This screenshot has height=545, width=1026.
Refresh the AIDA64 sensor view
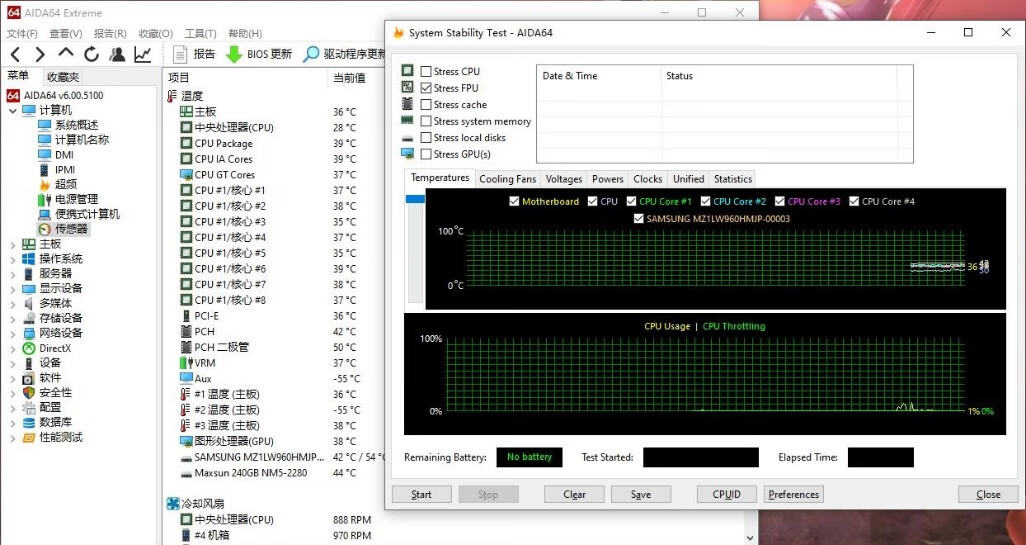(x=92, y=54)
